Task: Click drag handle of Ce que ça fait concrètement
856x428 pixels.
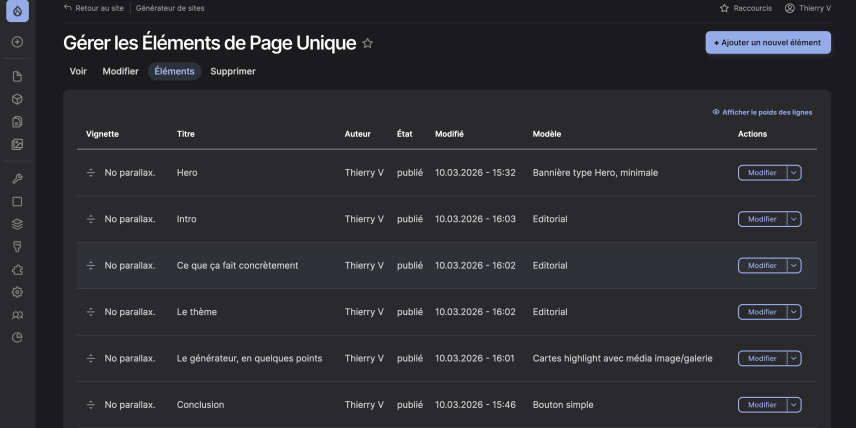Action: coord(91,266)
